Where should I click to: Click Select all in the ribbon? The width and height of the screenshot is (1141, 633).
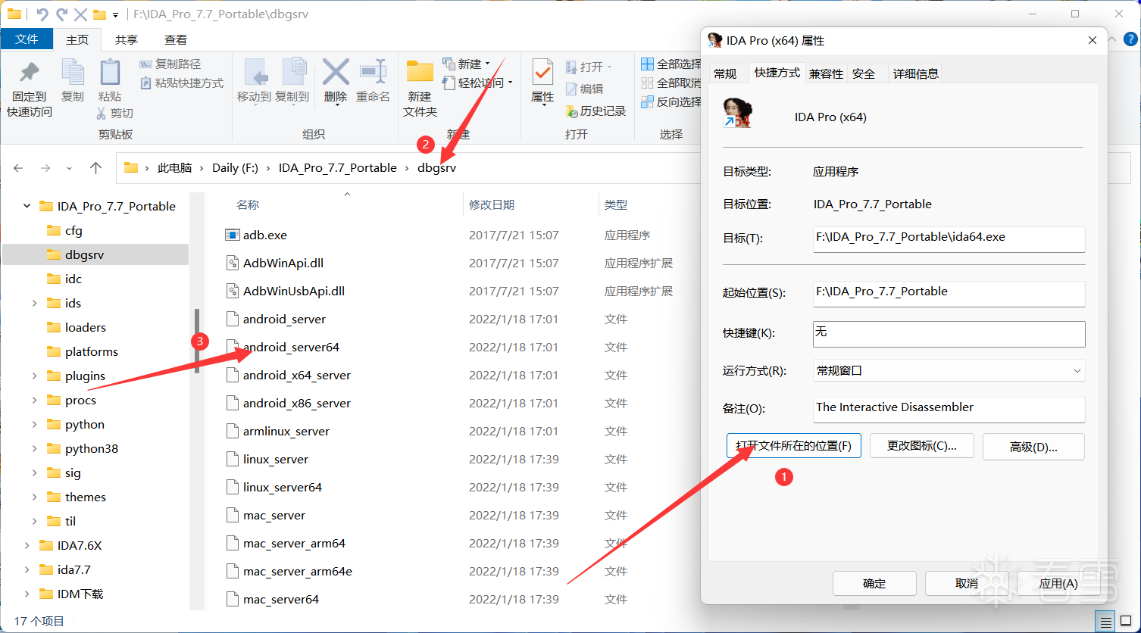[671, 64]
